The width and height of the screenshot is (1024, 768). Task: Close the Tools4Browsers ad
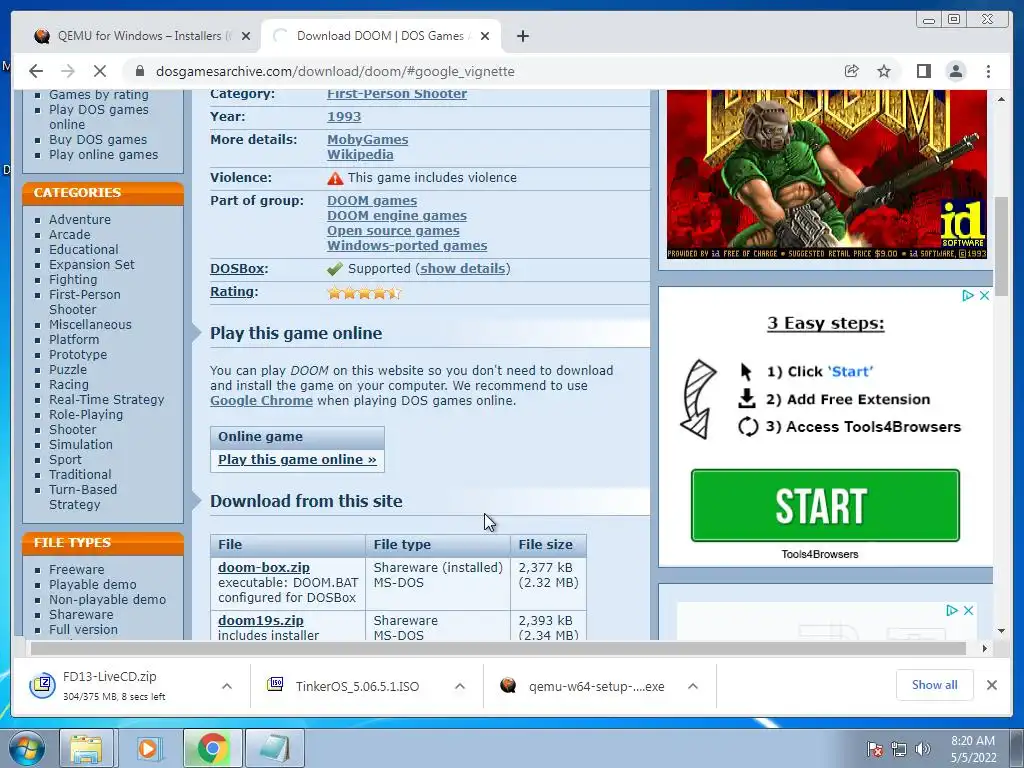pyautogui.click(x=984, y=295)
